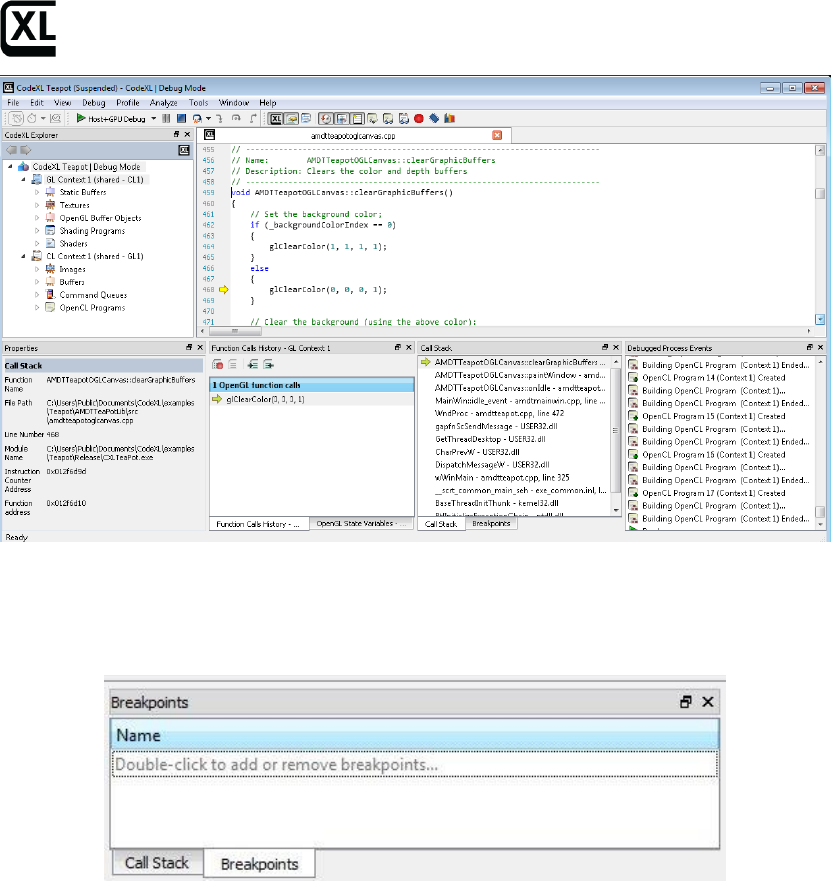Image resolution: width=831 pixels, height=881 pixels.
Task: Click the next marker icon in Function Calls History
Action: [x=269, y=365]
